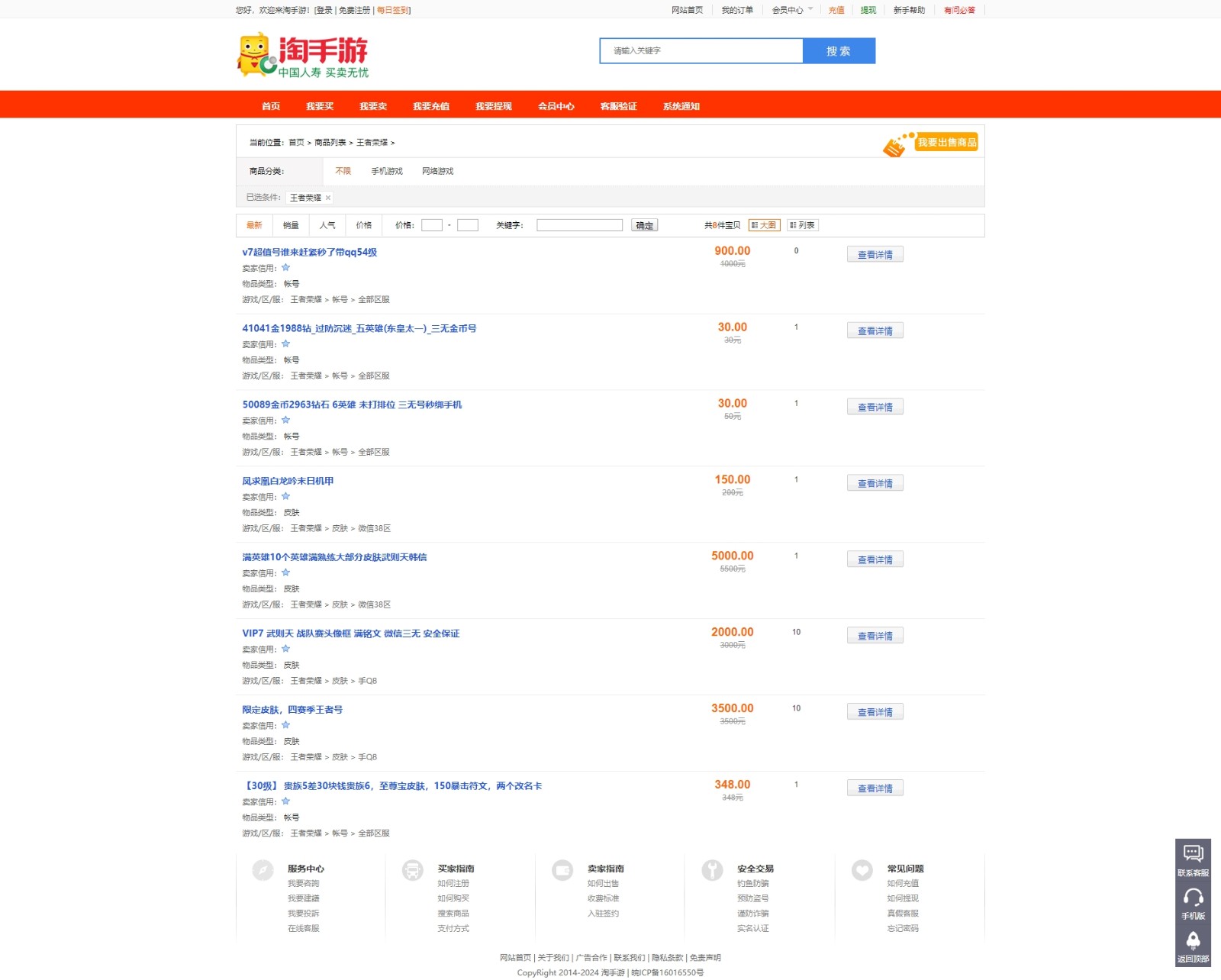The width and height of the screenshot is (1221, 980).
Task: Expand 会员中心 dropdown in top bar
Action: 792,10
